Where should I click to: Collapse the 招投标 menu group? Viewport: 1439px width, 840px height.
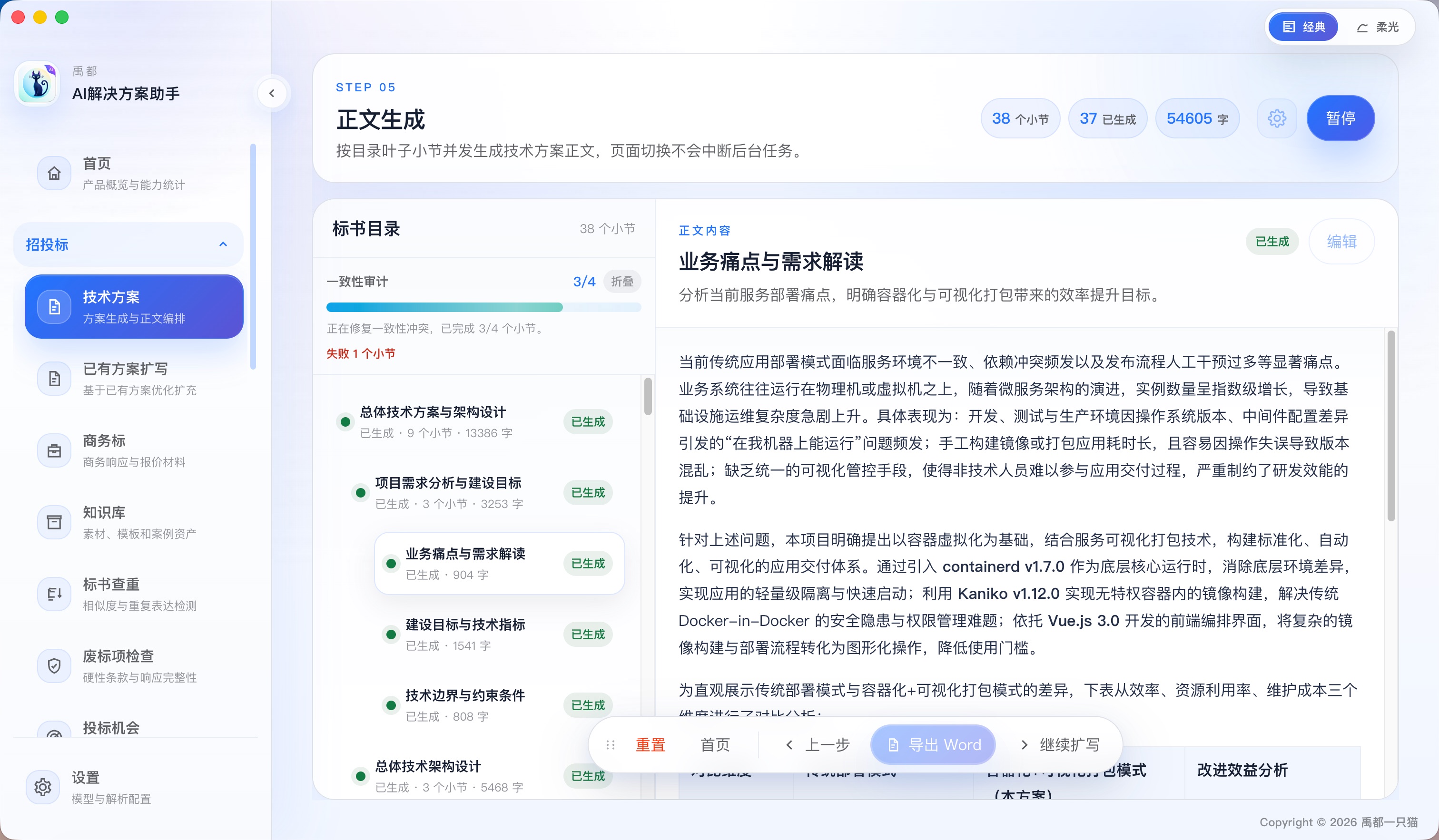tap(128, 244)
